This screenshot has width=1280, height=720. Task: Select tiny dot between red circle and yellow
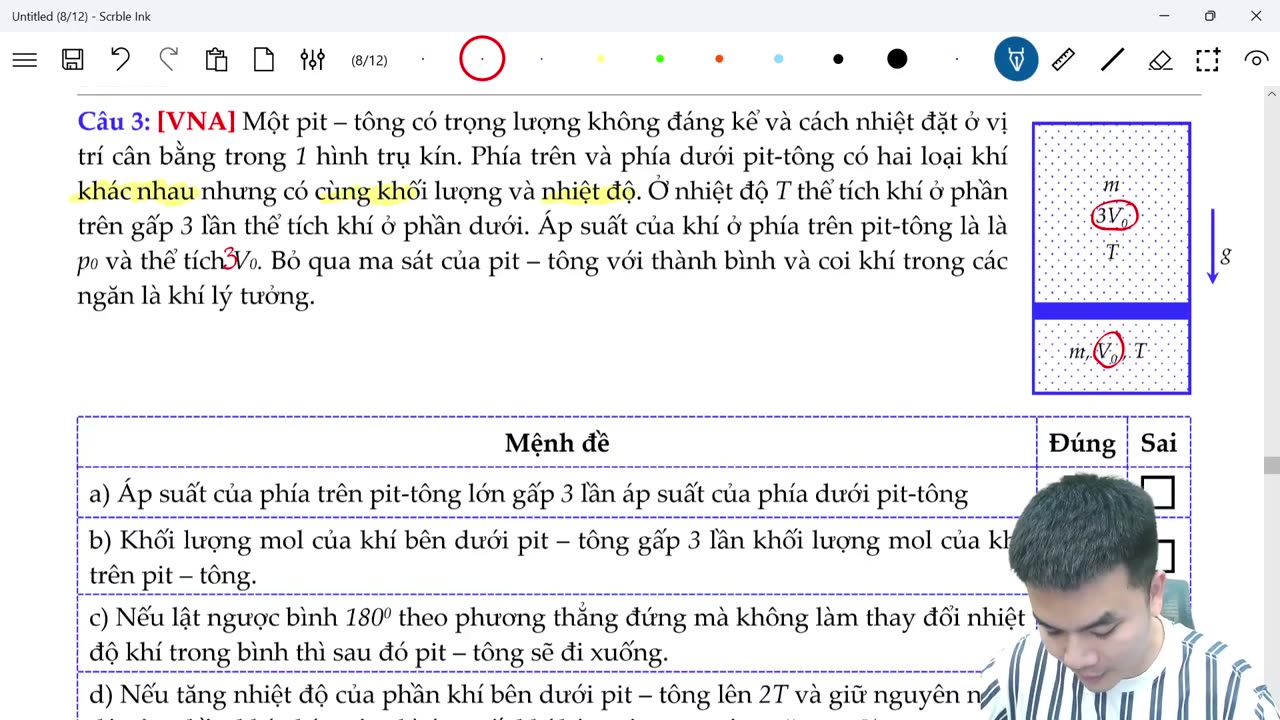pyautogui.click(x=541, y=60)
